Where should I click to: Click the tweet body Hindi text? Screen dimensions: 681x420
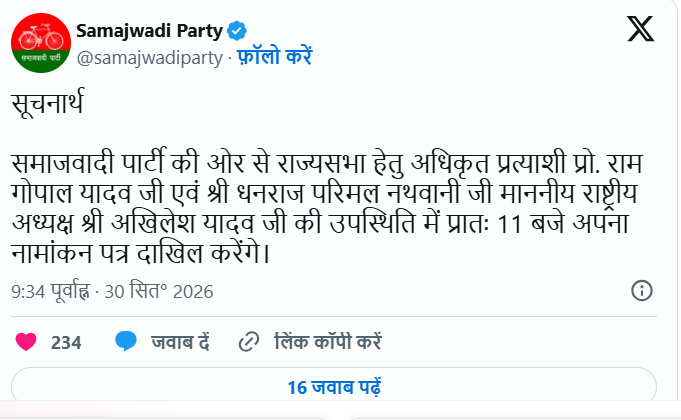click(327, 208)
